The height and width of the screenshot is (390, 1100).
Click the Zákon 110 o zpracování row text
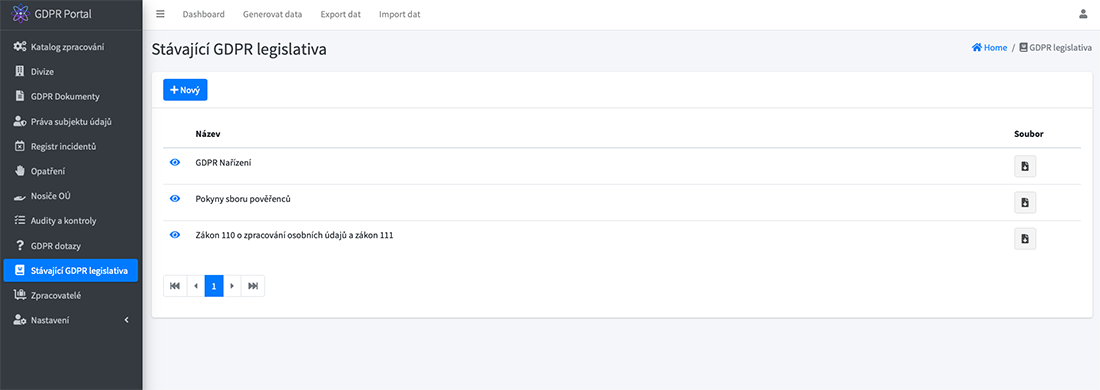click(294, 235)
